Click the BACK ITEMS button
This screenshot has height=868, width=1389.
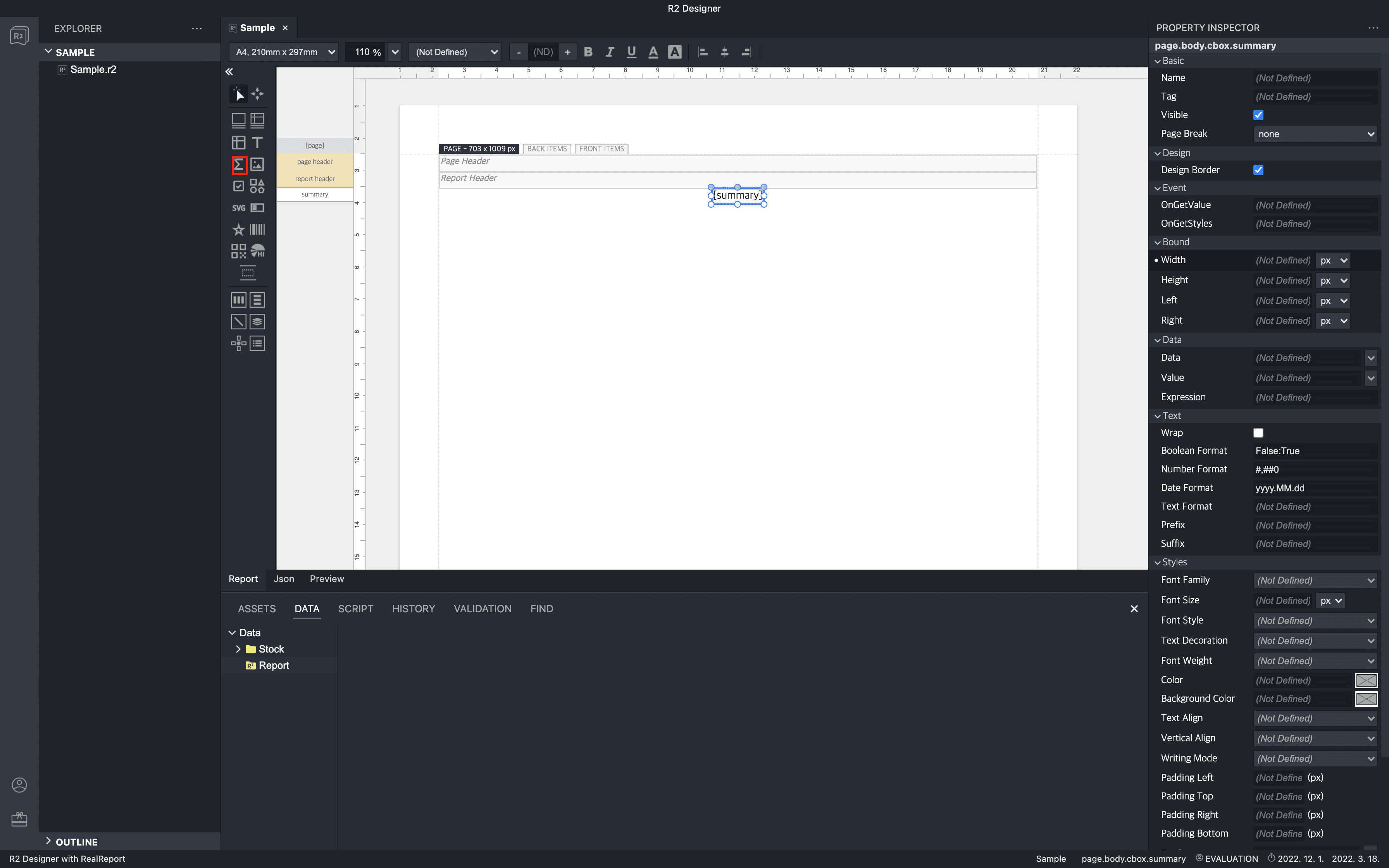click(x=546, y=149)
